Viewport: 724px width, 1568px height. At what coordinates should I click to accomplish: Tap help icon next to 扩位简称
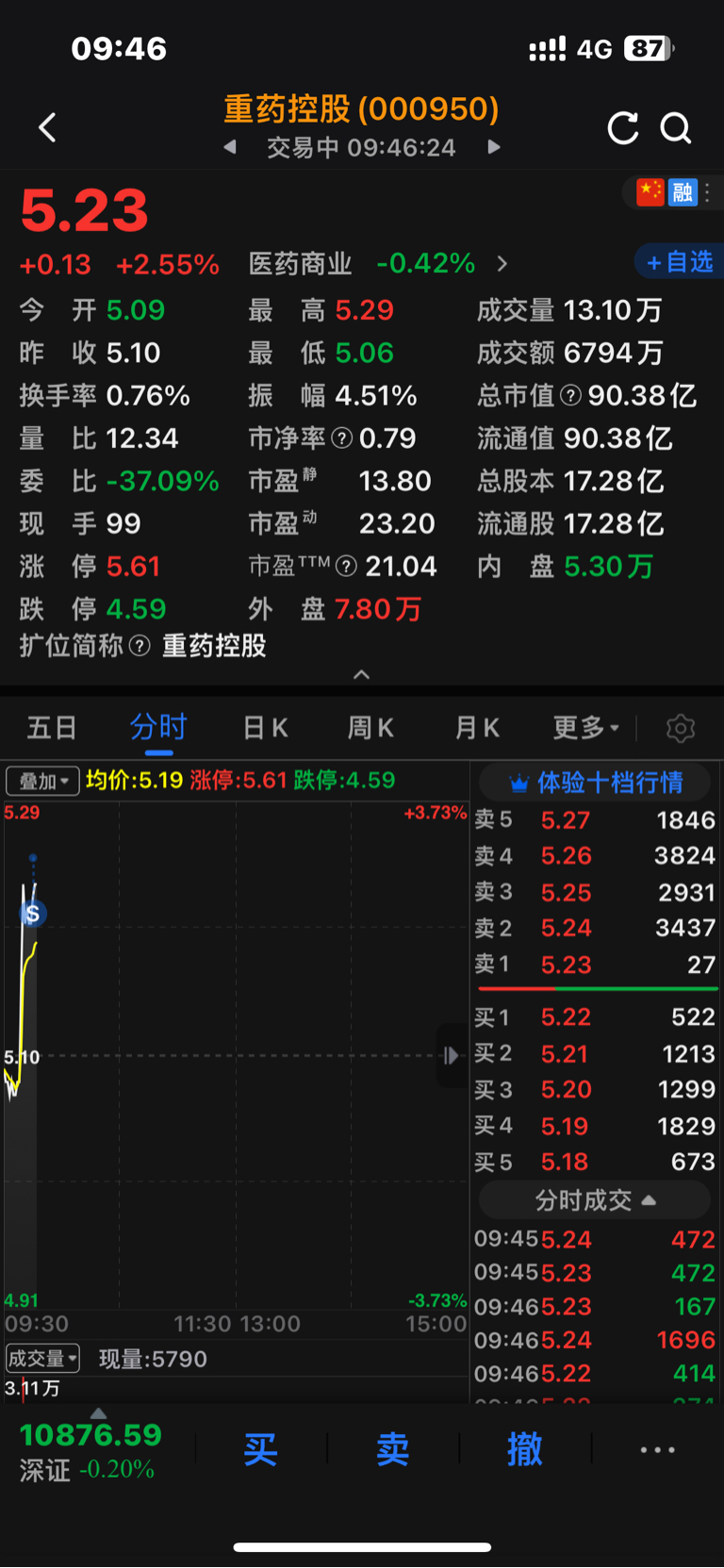[140, 646]
